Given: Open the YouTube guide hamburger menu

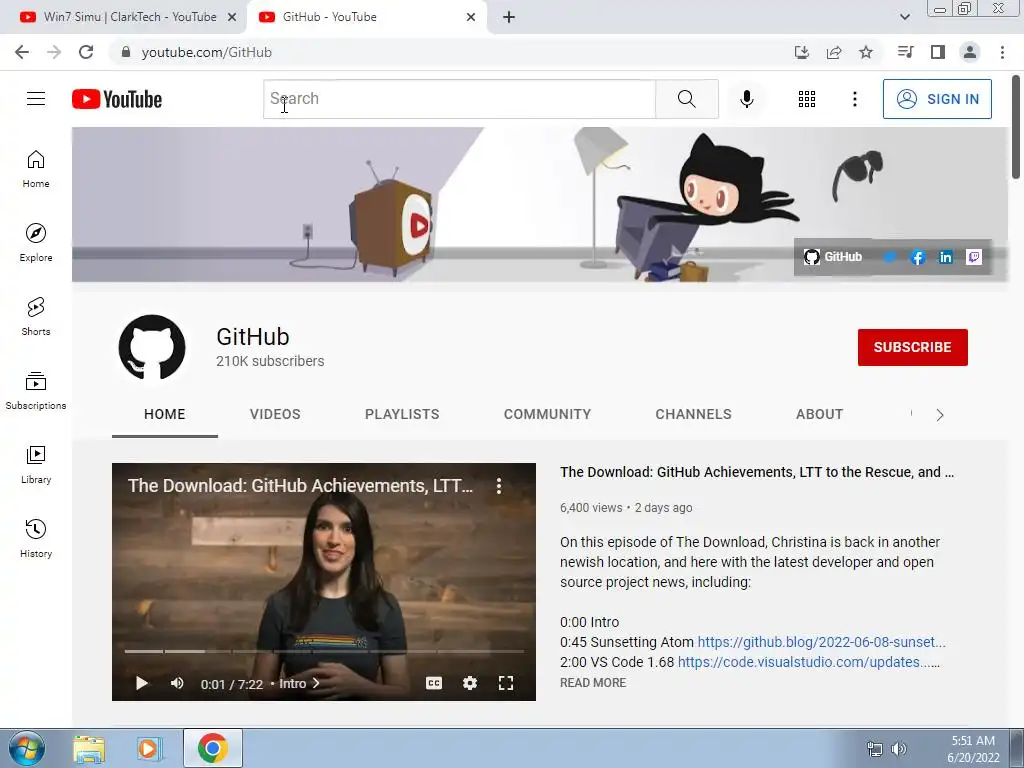Looking at the screenshot, I should (36, 99).
